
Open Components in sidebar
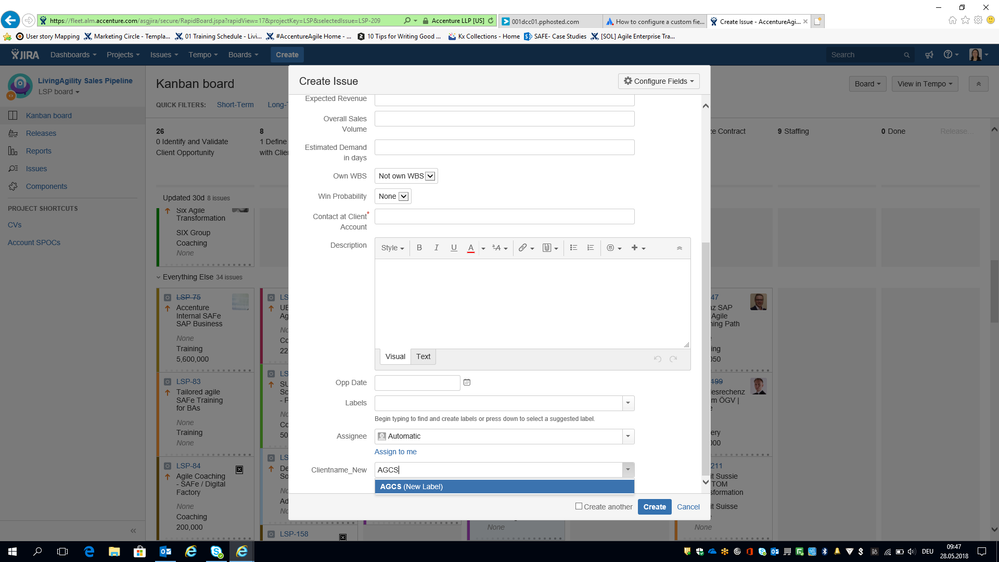pyautogui.click(x=46, y=187)
